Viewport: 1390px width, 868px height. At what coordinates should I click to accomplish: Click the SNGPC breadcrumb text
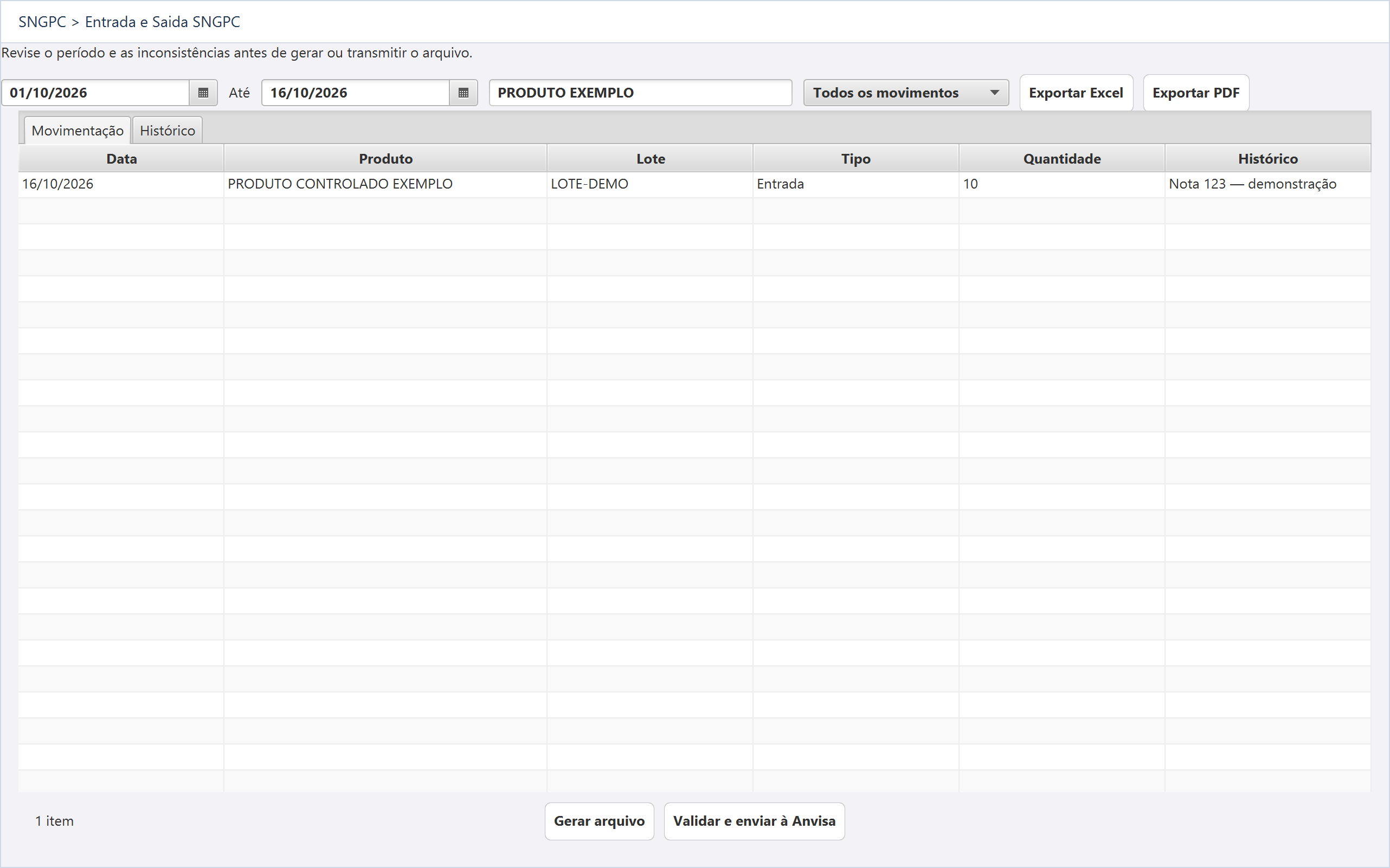point(42,22)
